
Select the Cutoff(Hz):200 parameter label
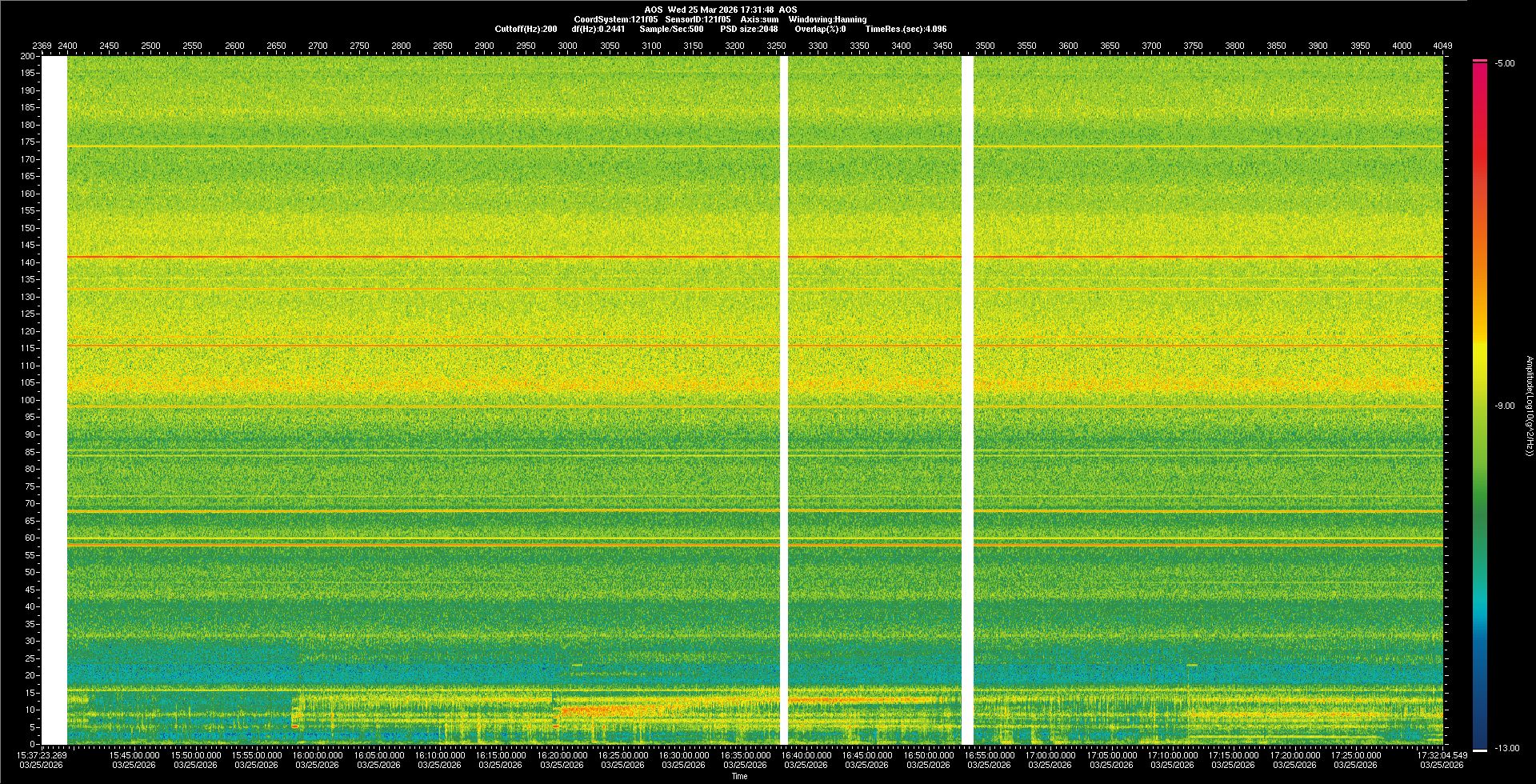(x=526, y=29)
